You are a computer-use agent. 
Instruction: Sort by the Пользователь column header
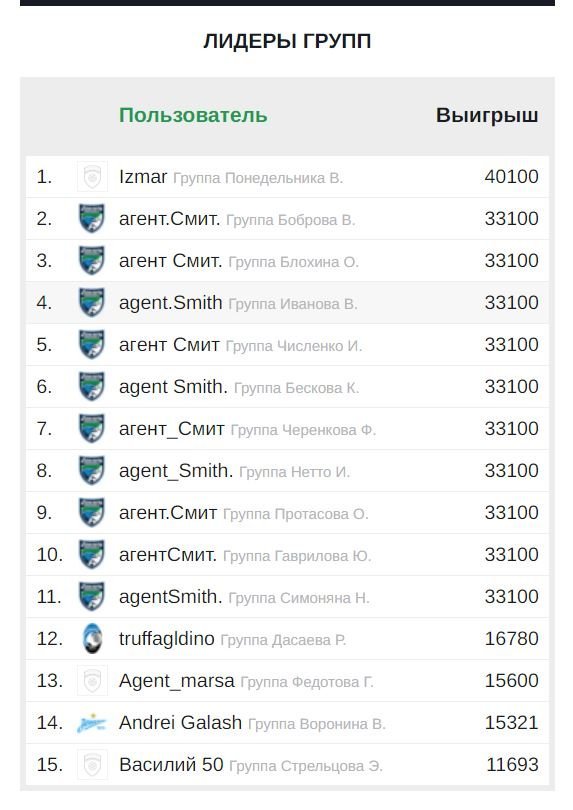193,115
